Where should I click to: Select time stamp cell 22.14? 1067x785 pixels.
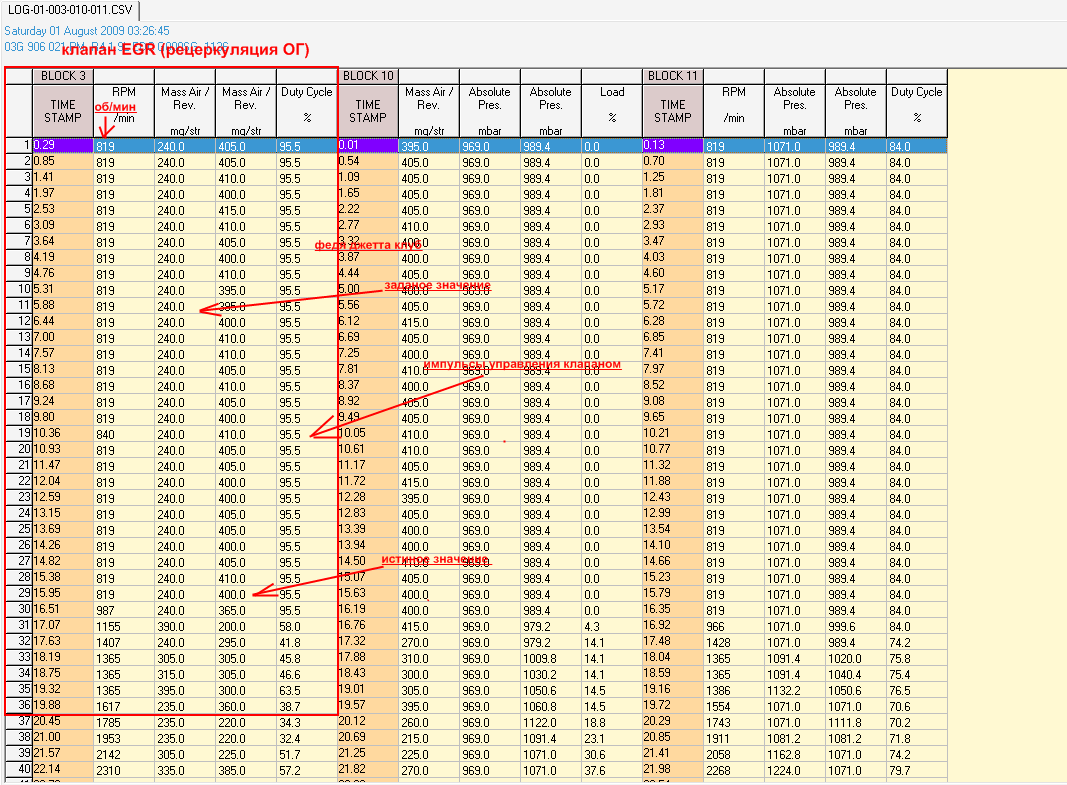point(63,769)
